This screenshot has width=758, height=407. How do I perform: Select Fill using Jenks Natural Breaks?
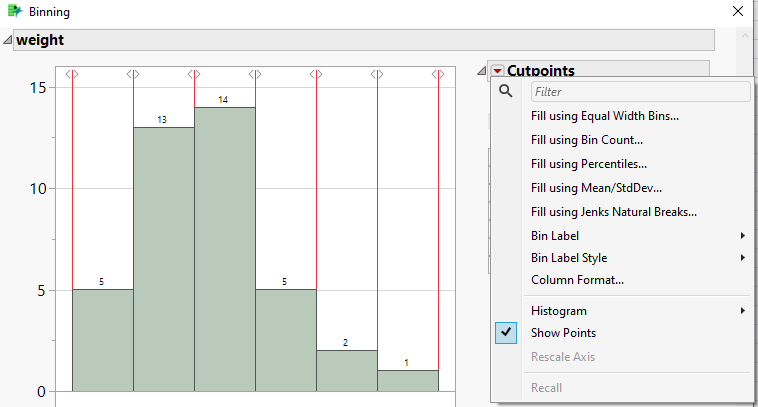614,212
